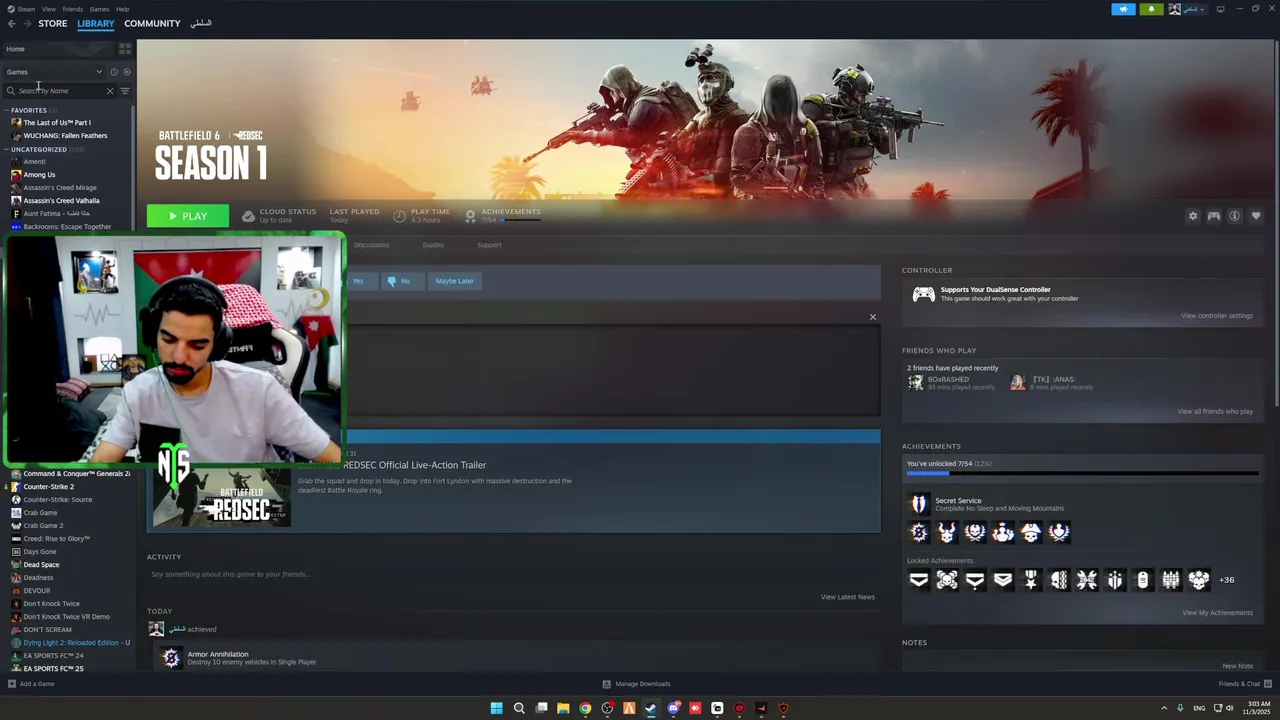Open Manage Downloads
Image resolution: width=1280 pixels, height=720 pixels.
click(x=636, y=684)
